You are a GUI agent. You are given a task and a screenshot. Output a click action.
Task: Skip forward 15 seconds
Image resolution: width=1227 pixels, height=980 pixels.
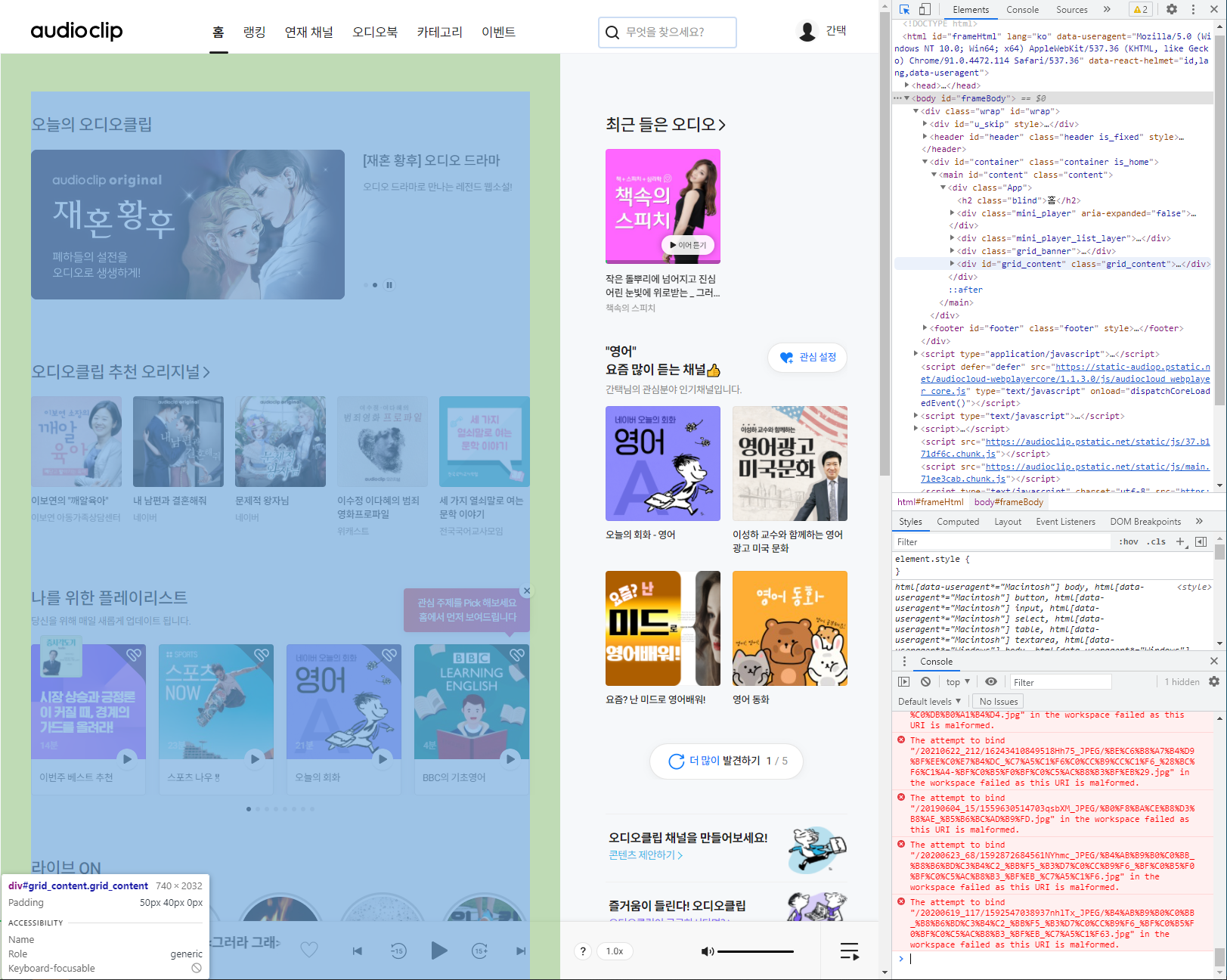pyautogui.click(x=480, y=951)
